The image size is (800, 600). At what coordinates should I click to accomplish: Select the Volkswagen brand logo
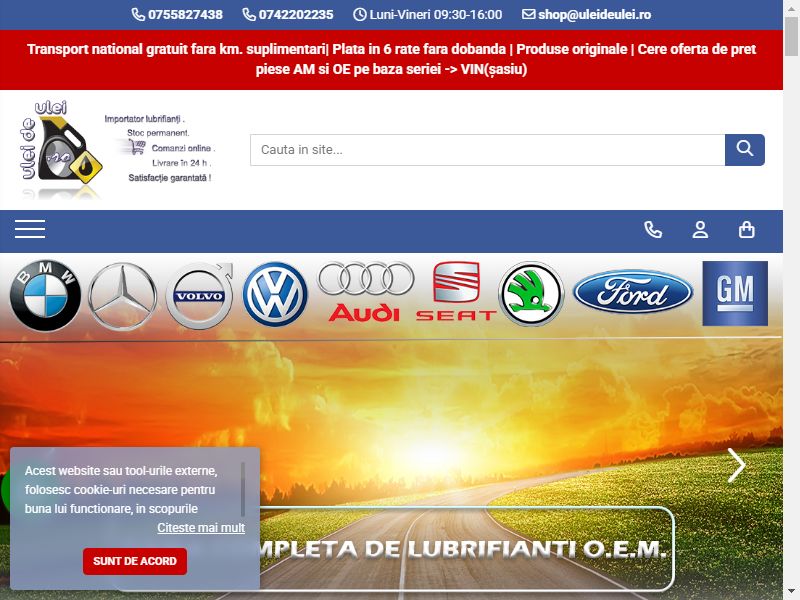(x=275, y=294)
